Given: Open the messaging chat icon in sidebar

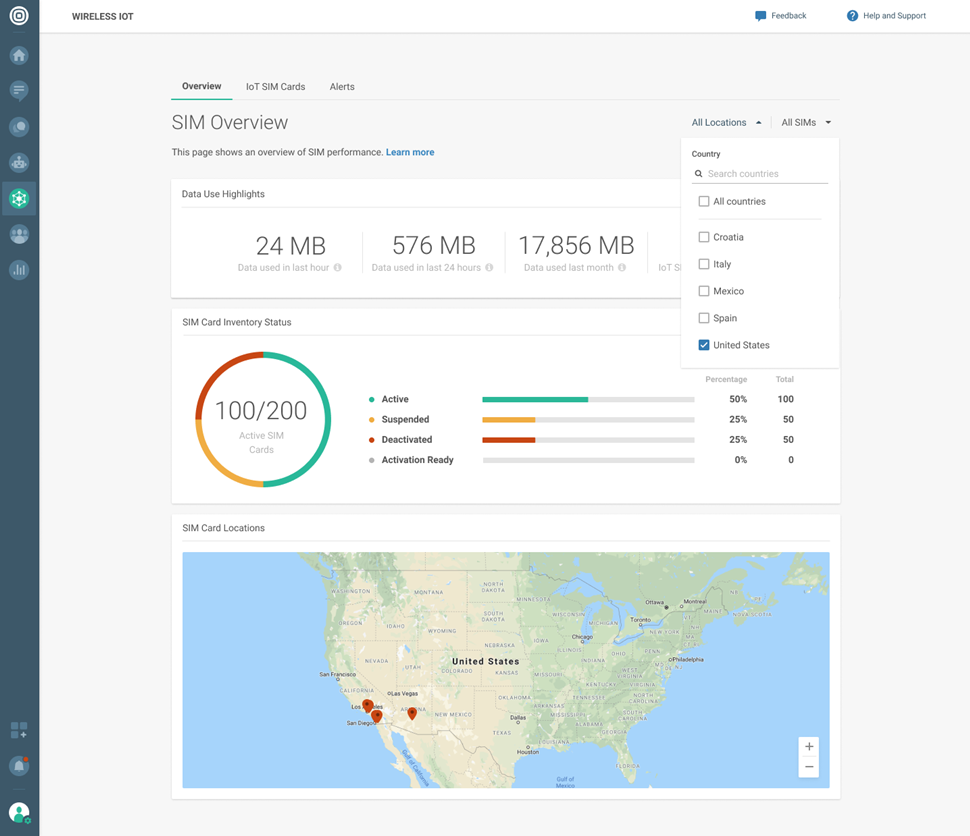Looking at the screenshot, I should [19, 91].
